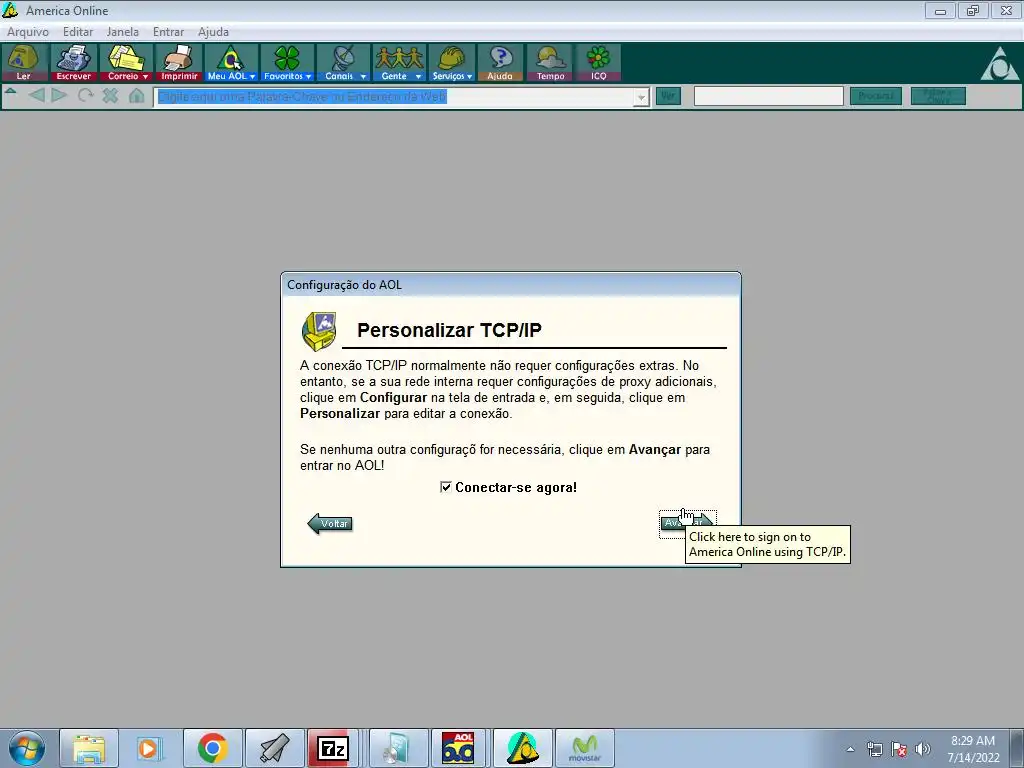Screen dimensions: 1024x768
Task: Click the Avançar next button
Action: pos(687,522)
